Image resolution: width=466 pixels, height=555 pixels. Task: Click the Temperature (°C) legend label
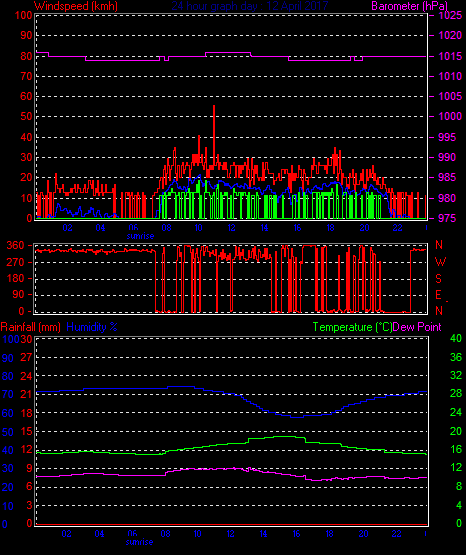tap(352, 327)
